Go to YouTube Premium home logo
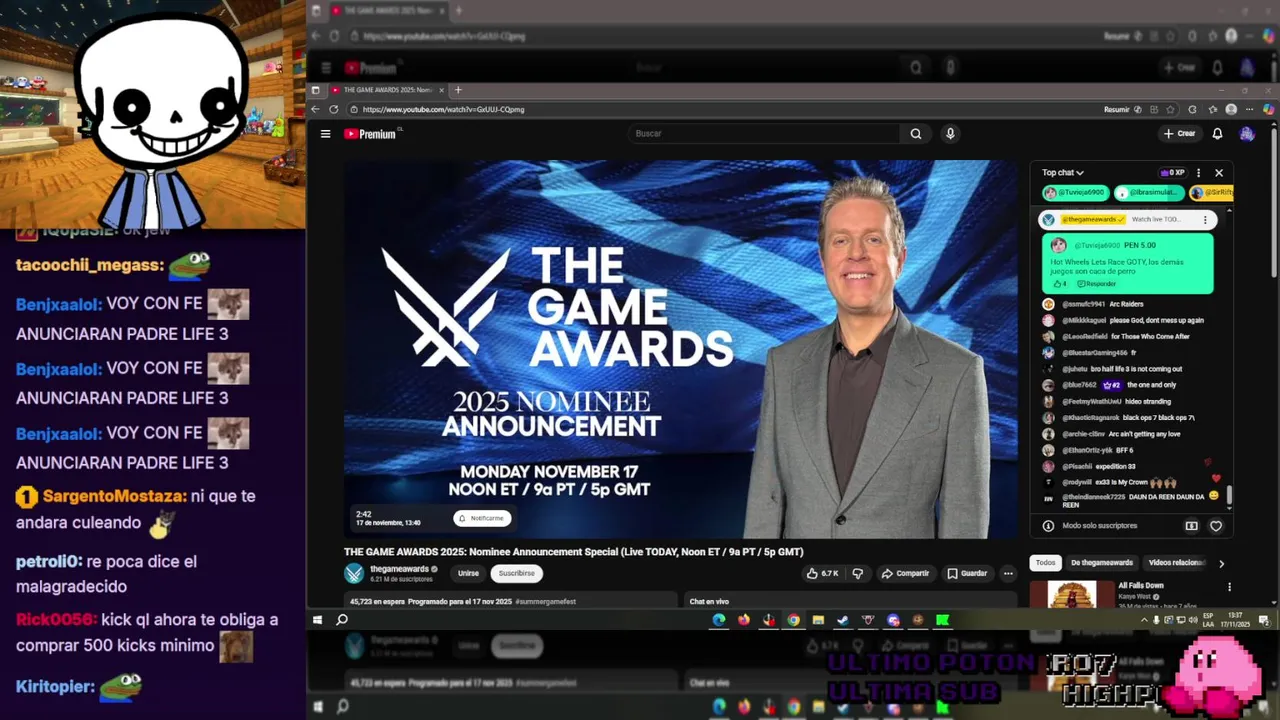The image size is (1280, 720). coord(371,133)
